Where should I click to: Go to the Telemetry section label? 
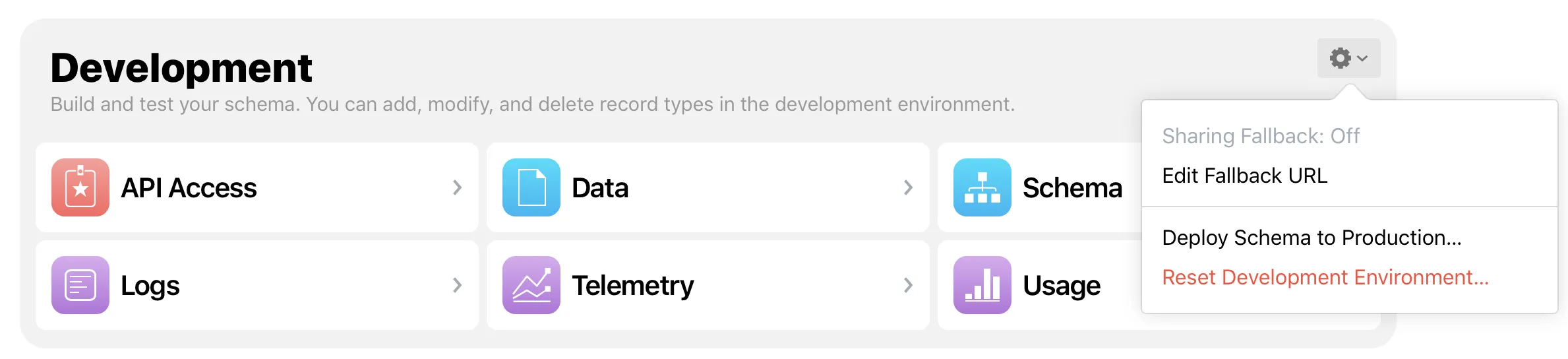pos(633,286)
